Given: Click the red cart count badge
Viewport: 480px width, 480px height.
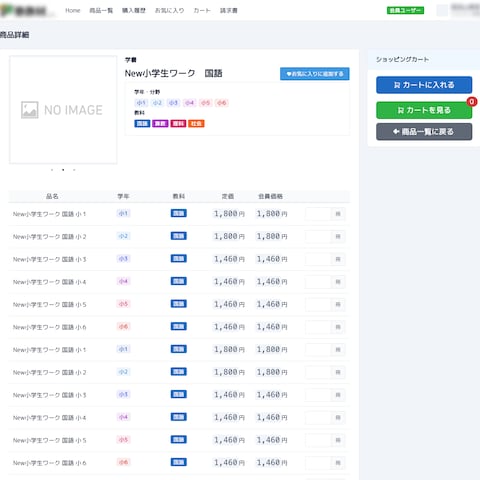Looking at the screenshot, I should [471, 101].
